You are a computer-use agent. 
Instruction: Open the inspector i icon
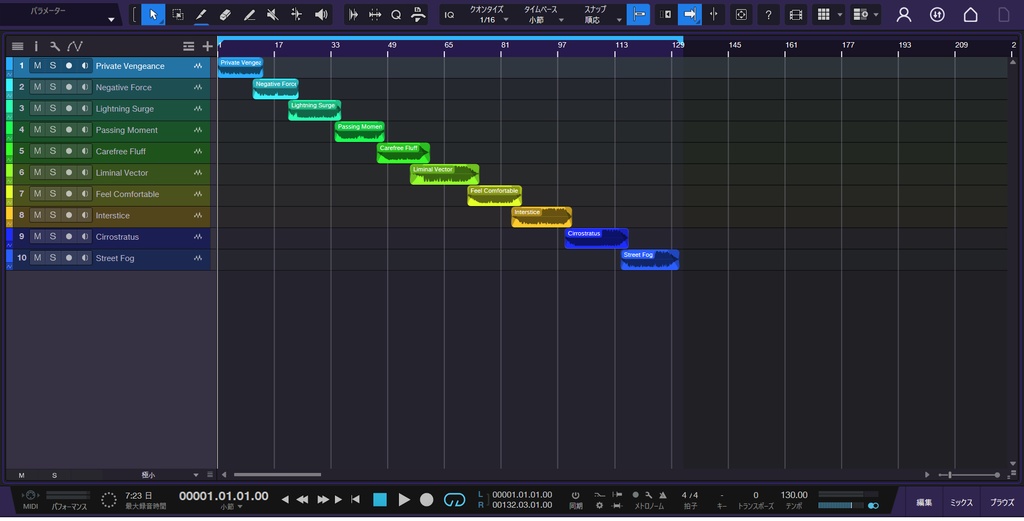coord(36,46)
